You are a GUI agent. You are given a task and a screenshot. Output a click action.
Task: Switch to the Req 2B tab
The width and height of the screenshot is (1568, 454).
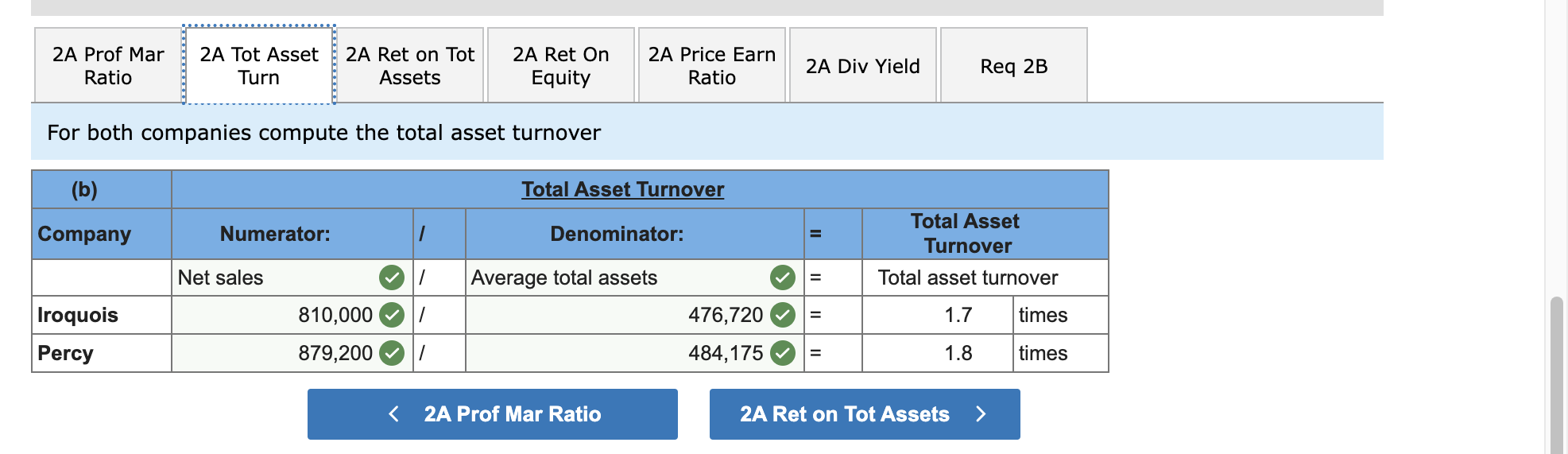click(1014, 66)
